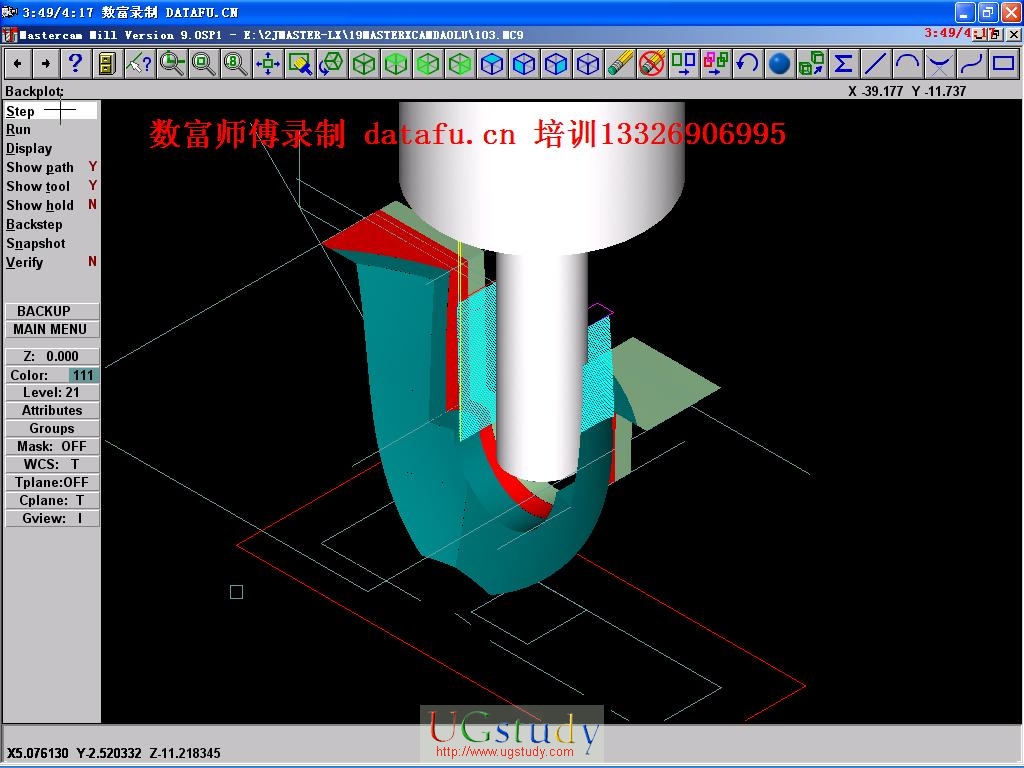Open Groups button
This screenshot has width=1024, height=768.
[52, 428]
